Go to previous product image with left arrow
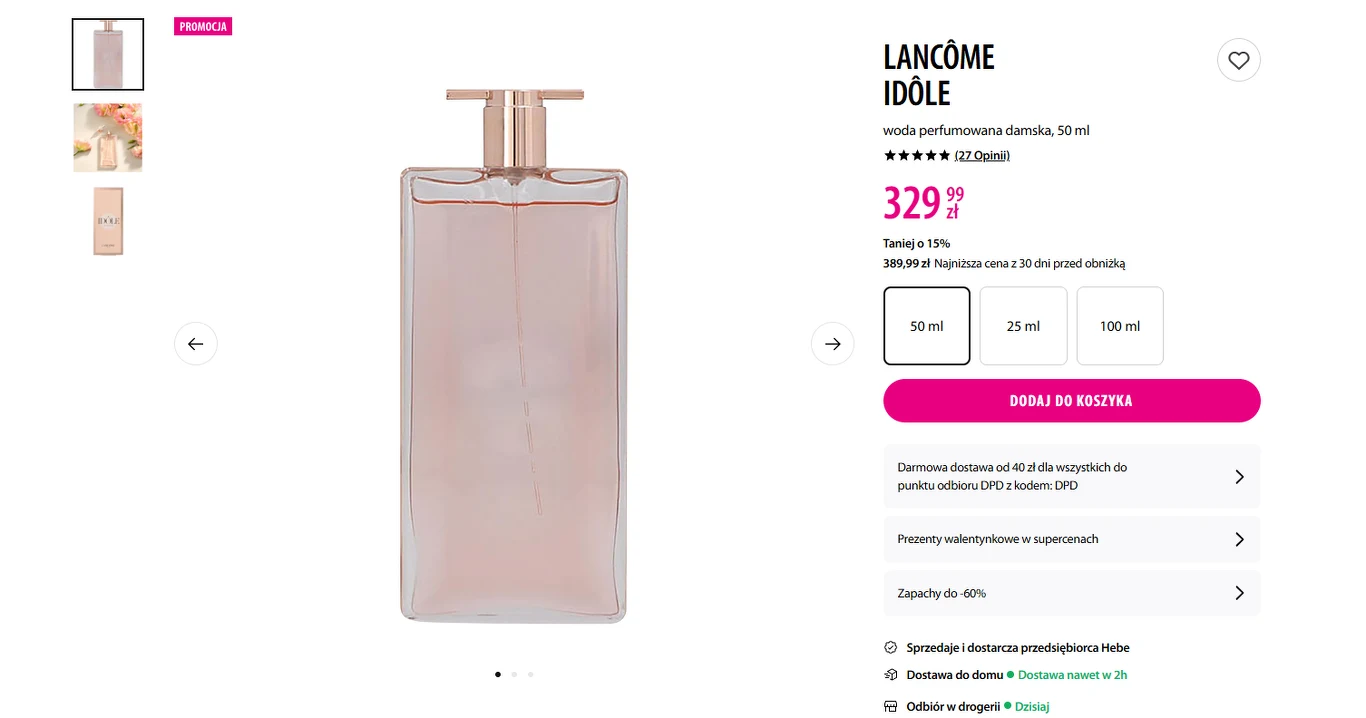The image size is (1366, 718). [196, 343]
